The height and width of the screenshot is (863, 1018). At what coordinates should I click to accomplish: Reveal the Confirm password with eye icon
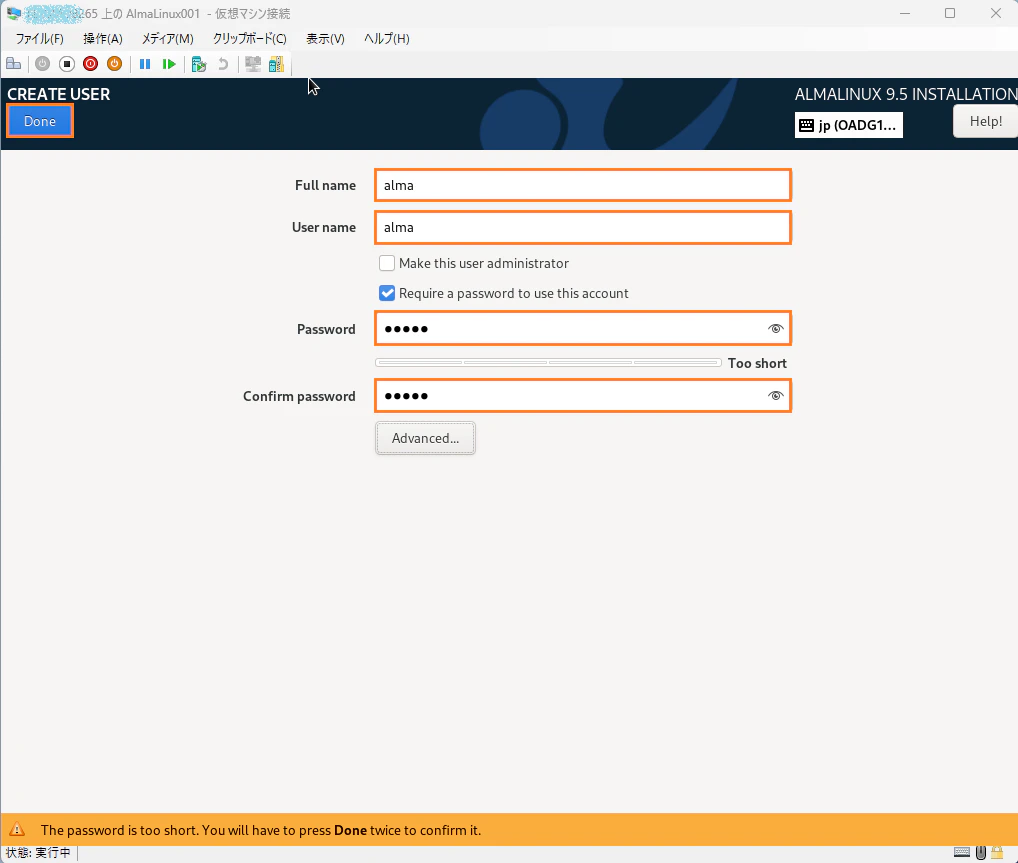coord(775,395)
